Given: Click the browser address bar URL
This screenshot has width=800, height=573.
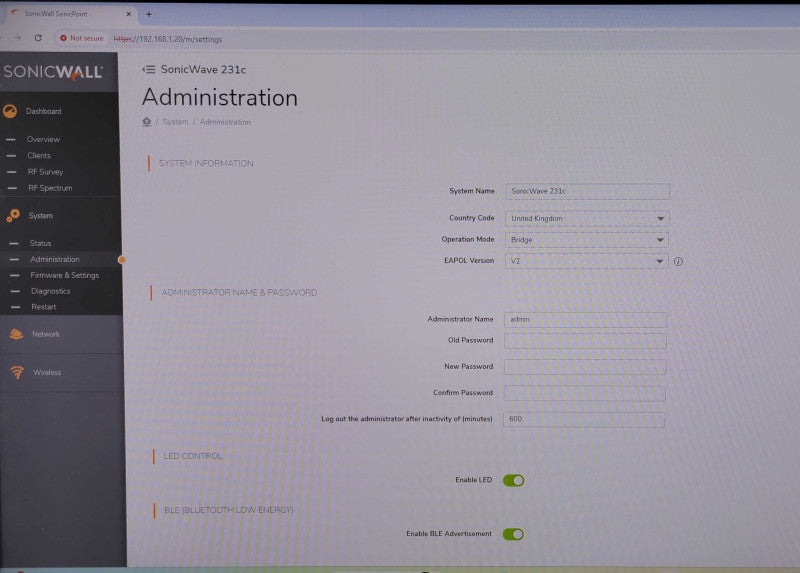Looking at the screenshot, I should (x=168, y=39).
